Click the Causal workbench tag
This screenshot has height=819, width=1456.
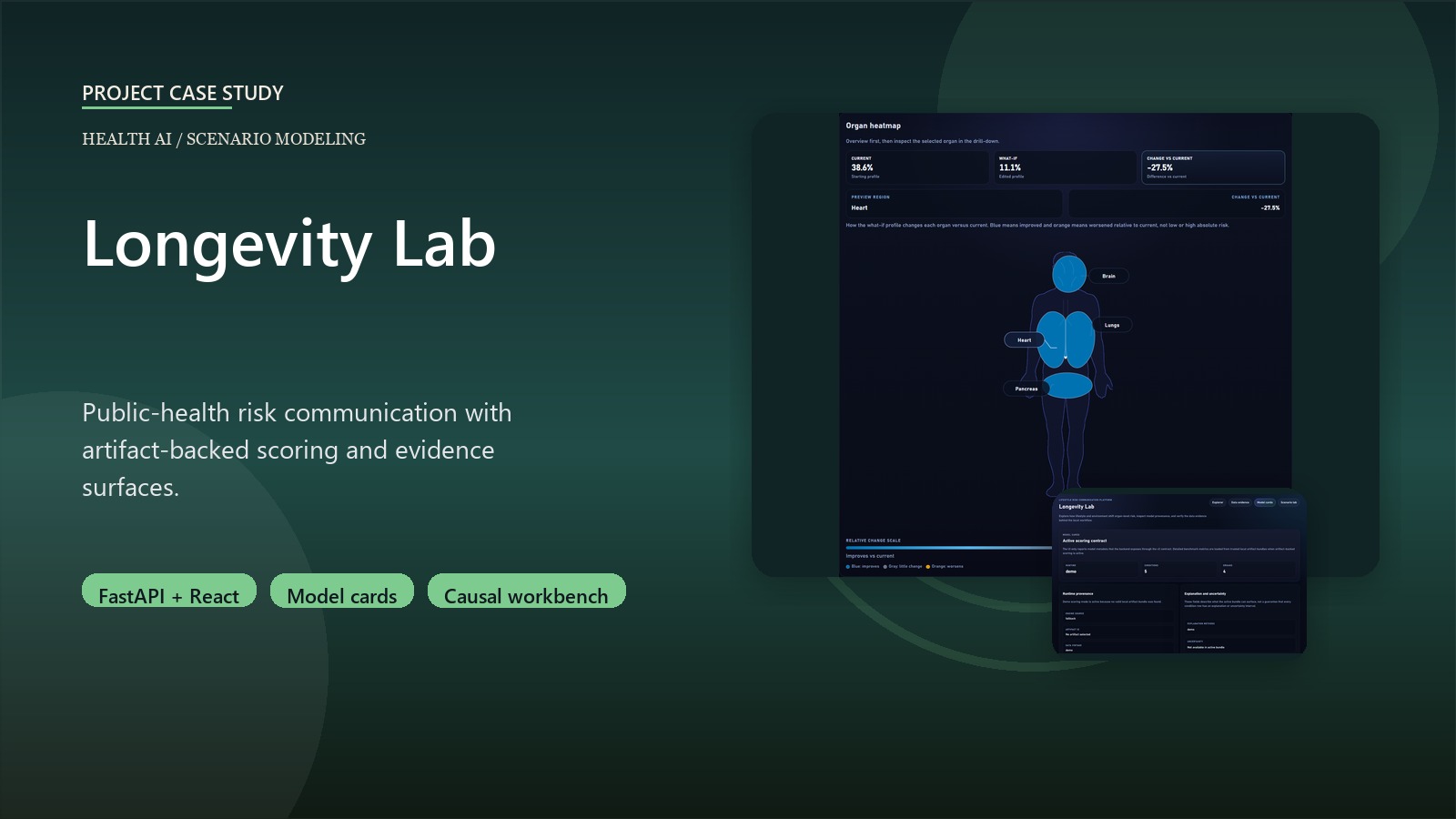point(526,591)
